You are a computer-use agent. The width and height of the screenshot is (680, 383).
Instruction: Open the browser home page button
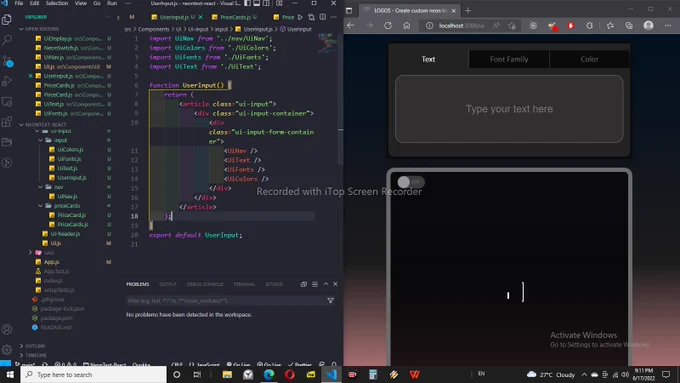coord(406,26)
